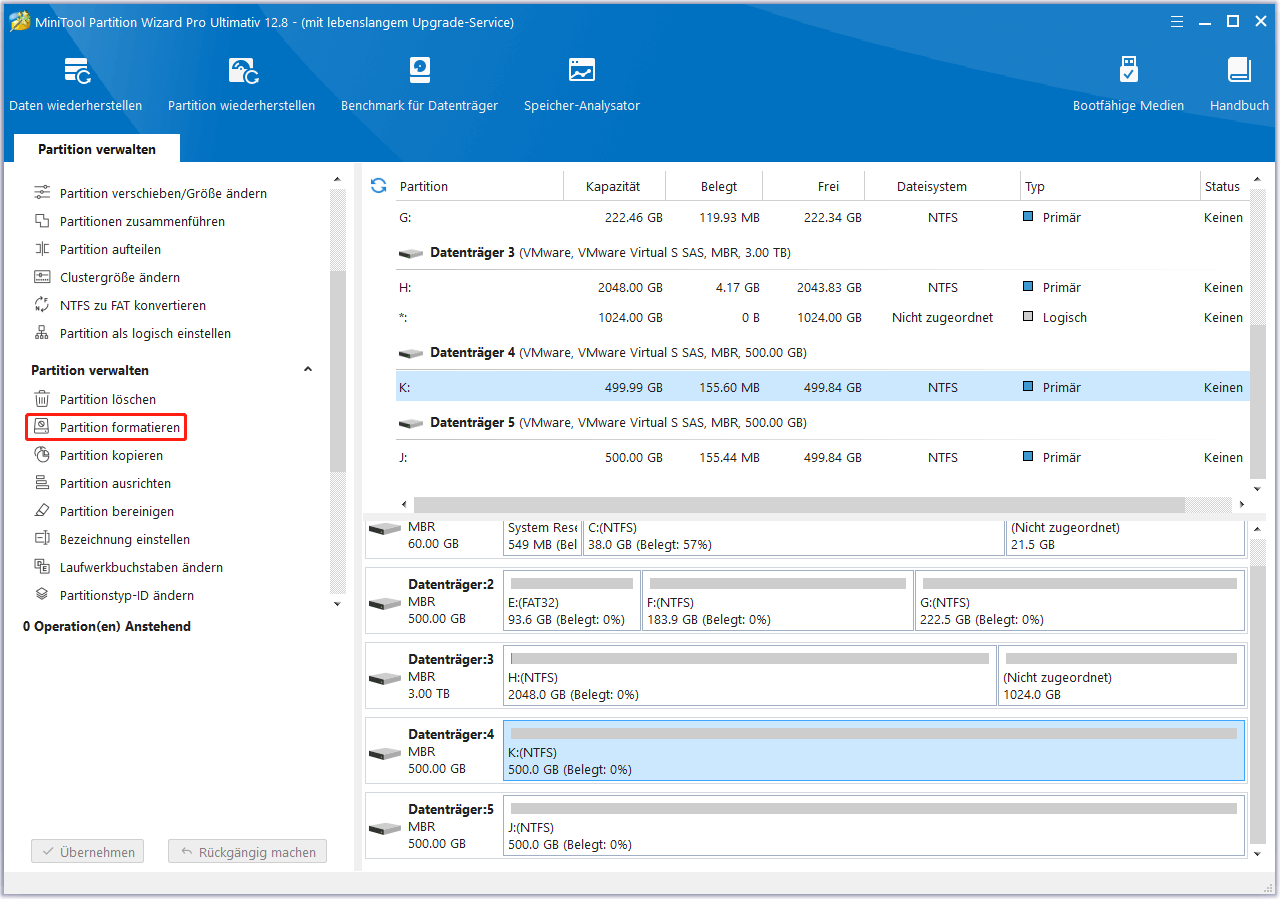This screenshot has width=1280, height=899.
Task: Choose Partition kopieren
Action: [111, 455]
